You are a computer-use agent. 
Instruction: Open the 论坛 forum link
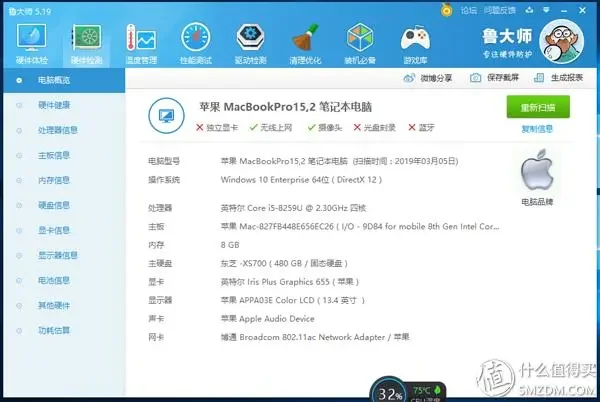[469, 10]
